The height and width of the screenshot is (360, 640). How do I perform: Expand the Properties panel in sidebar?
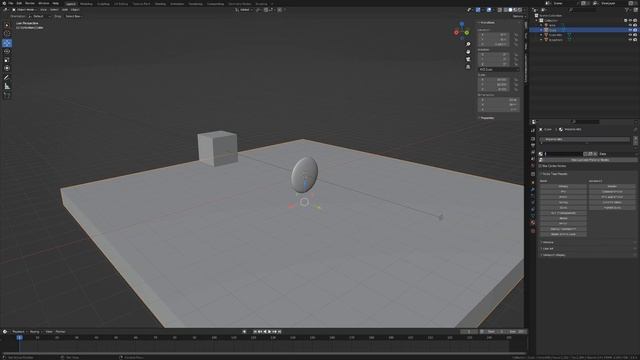487,118
